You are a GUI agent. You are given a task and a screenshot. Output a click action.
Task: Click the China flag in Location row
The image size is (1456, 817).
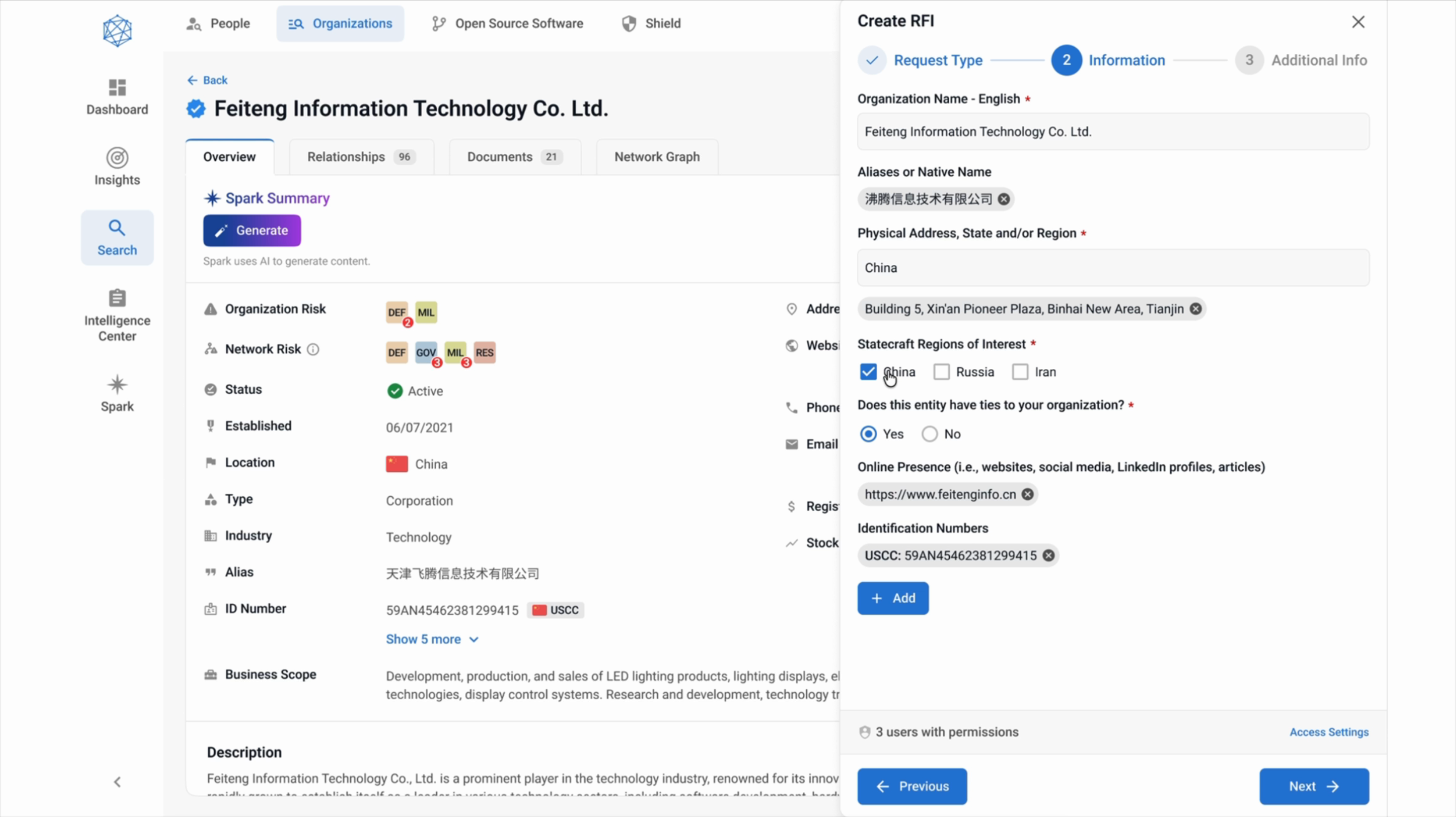pyautogui.click(x=397, y=464)
